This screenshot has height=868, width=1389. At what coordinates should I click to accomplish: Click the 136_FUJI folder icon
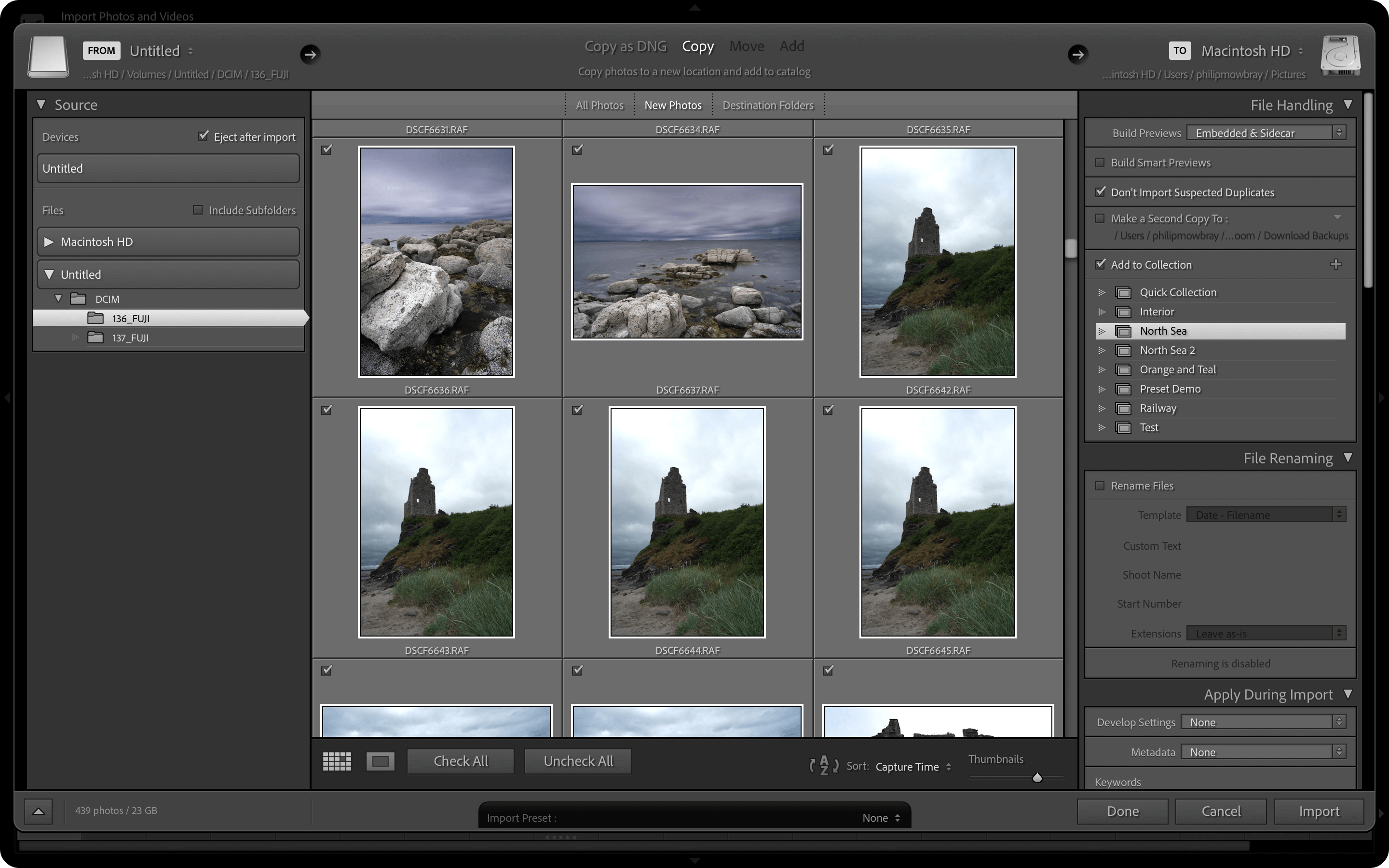[x=95, y=317]
